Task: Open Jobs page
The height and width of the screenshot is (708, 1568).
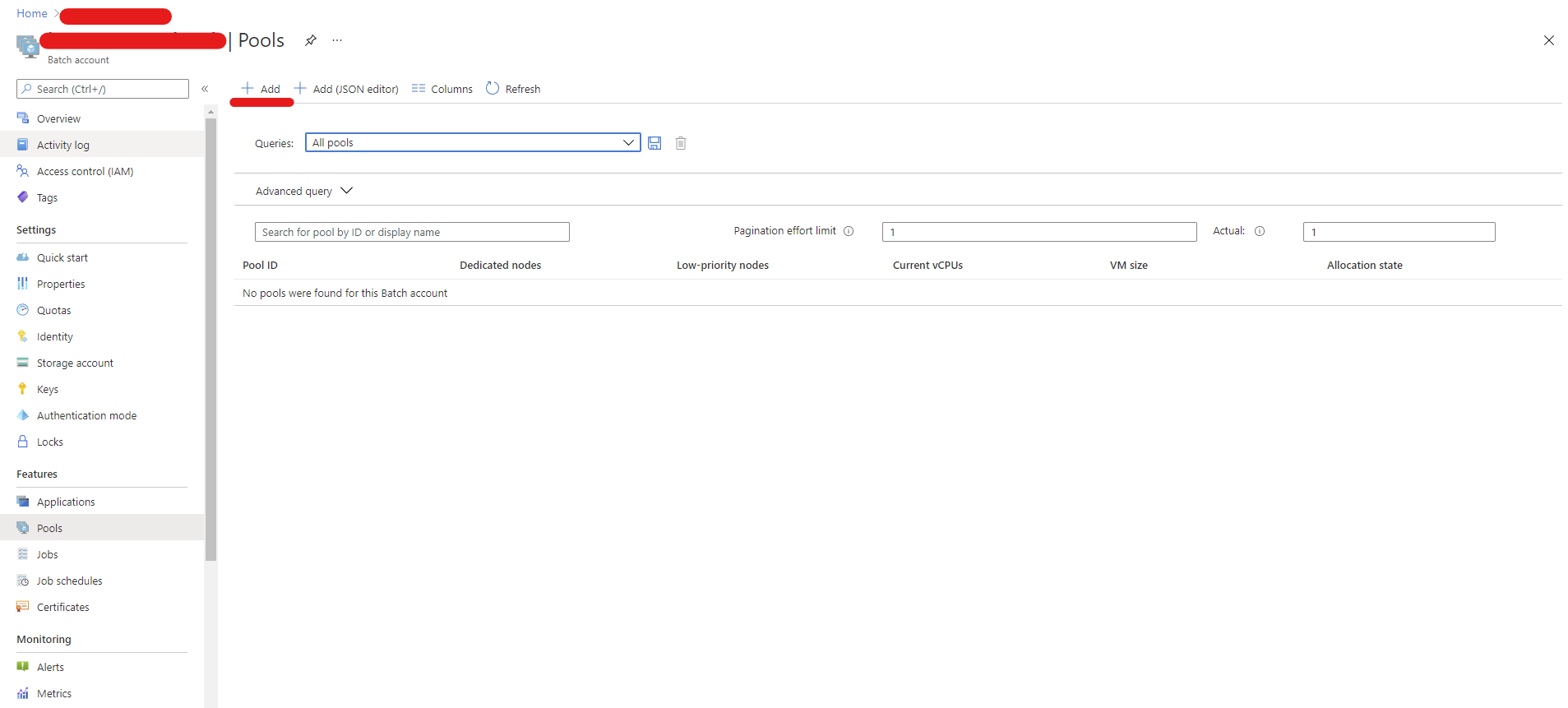Action: 102,554
